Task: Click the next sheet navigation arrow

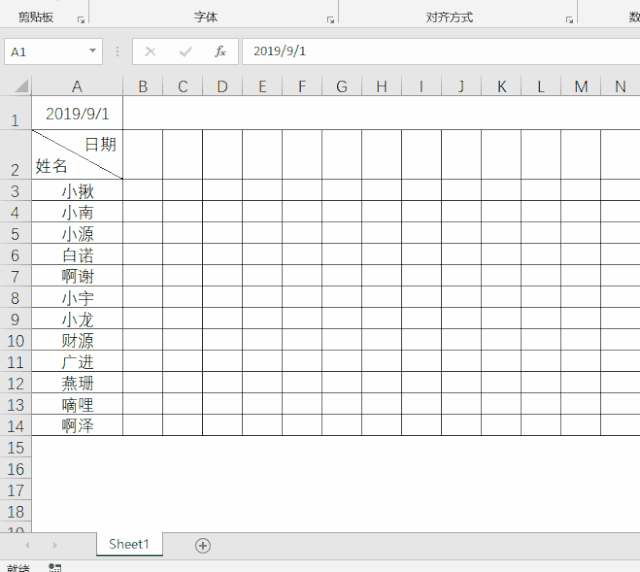Action: 55,545
